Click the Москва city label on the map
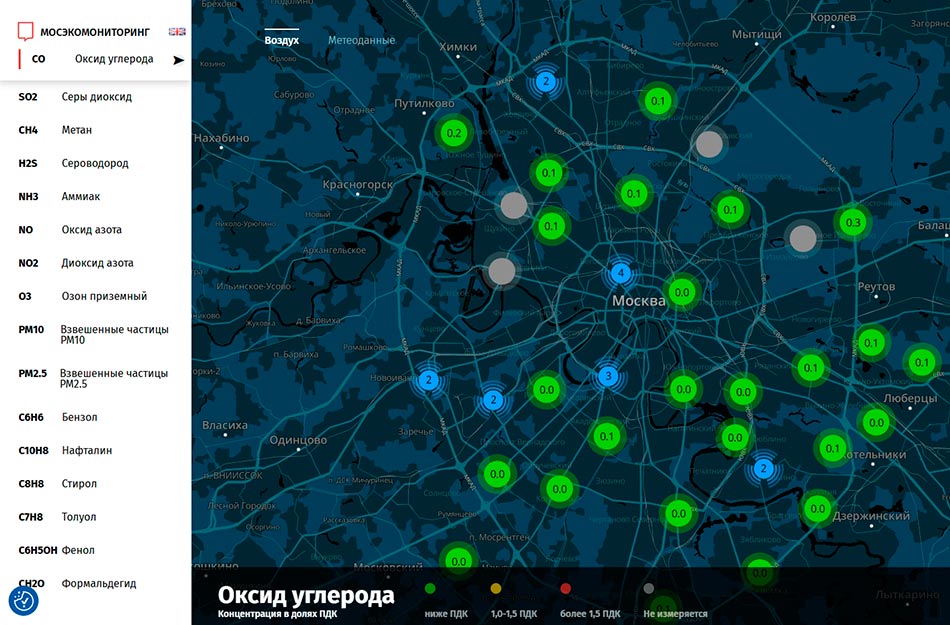The height and width of the screenshot is (625, 950). coord(638,301)
